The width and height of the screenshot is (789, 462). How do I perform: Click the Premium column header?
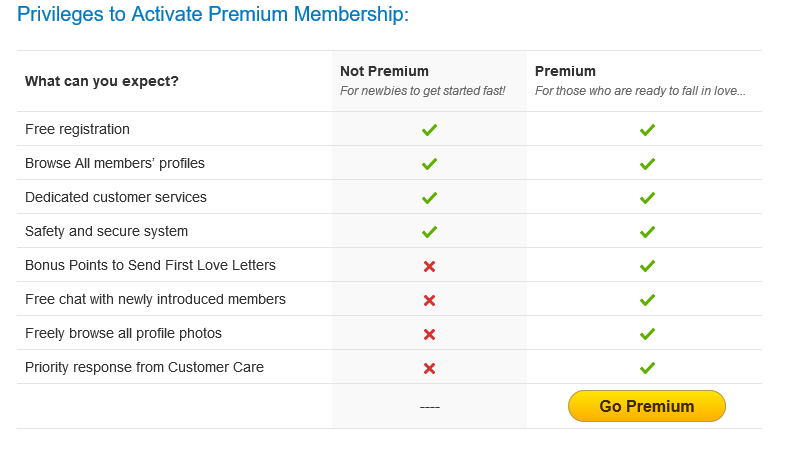(565, 71)
